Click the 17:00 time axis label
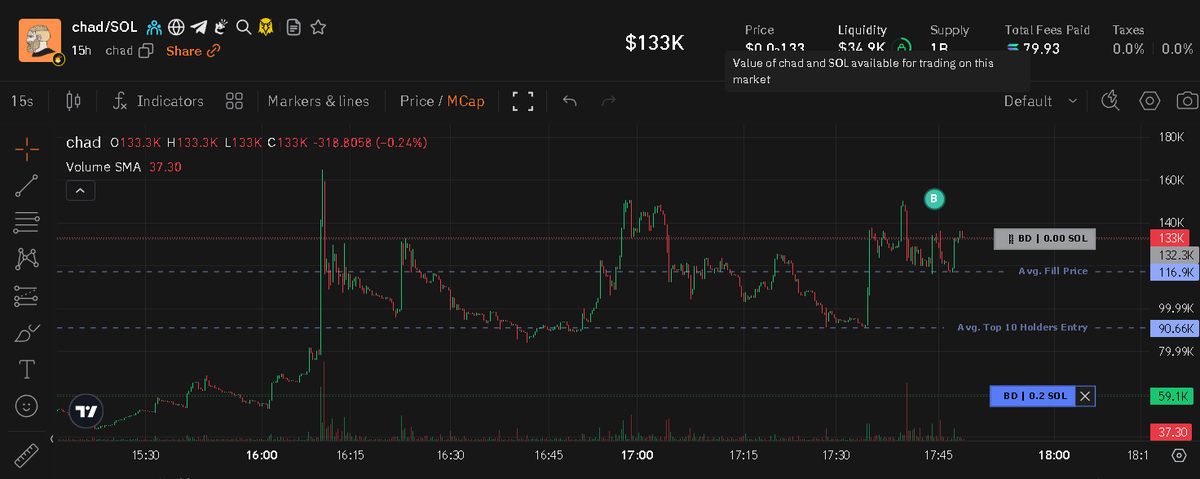The width and height of the screenshot is (1200, 479). tap(637, 454)
